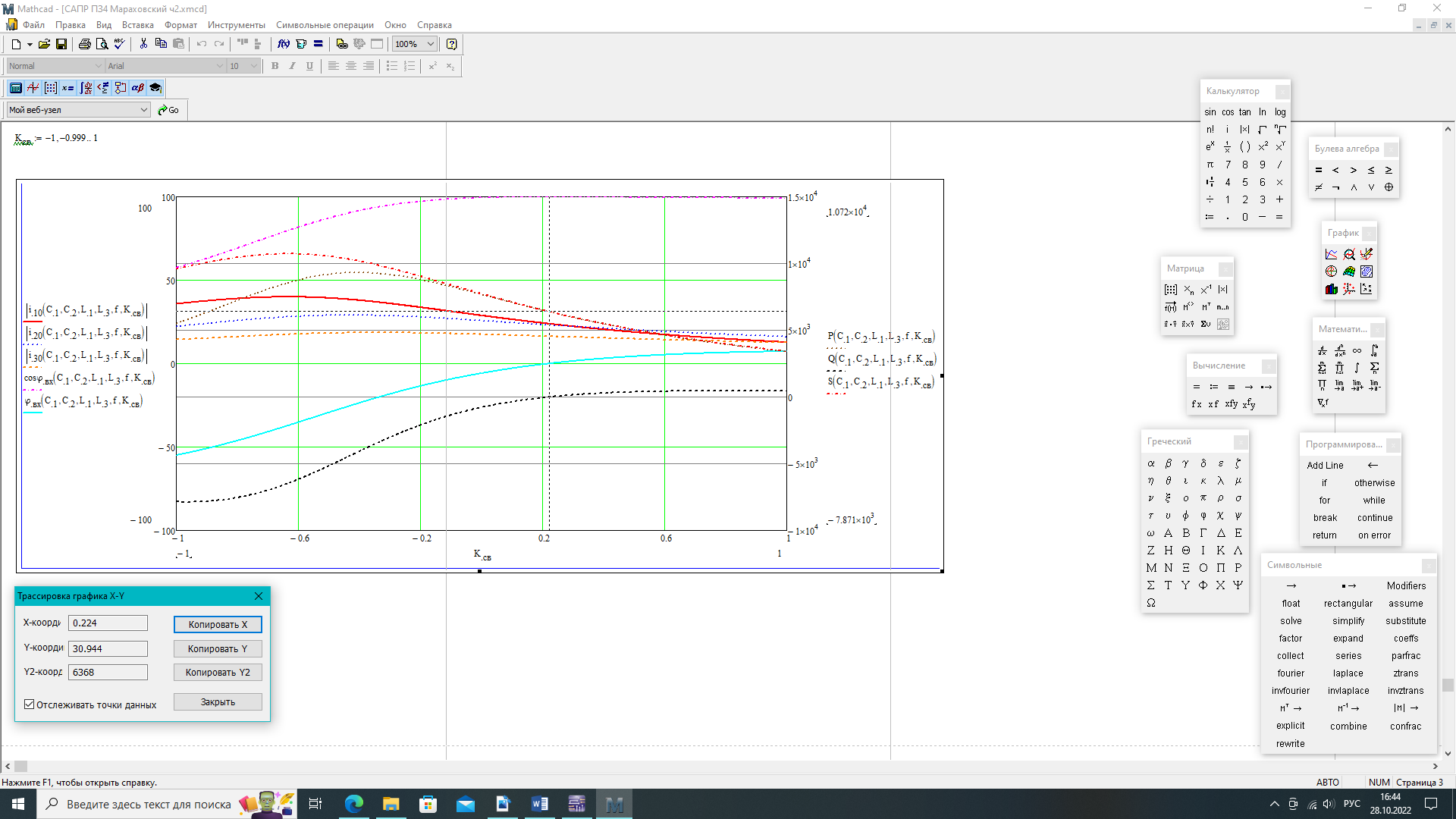The width and height of the screenshot is (1456, 819).
Task: Toggle the Matrix toolbar palette icon
Action: click(51, 88)
